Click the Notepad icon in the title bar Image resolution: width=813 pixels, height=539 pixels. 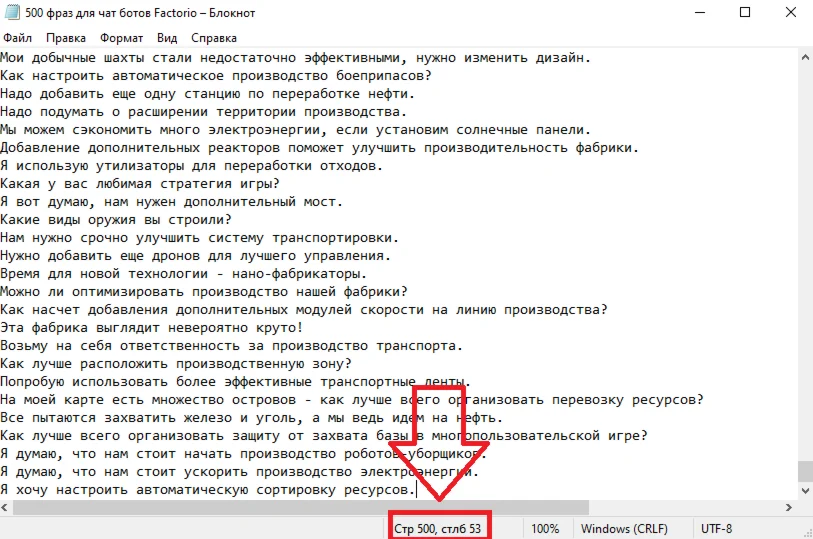click(12, 12)
